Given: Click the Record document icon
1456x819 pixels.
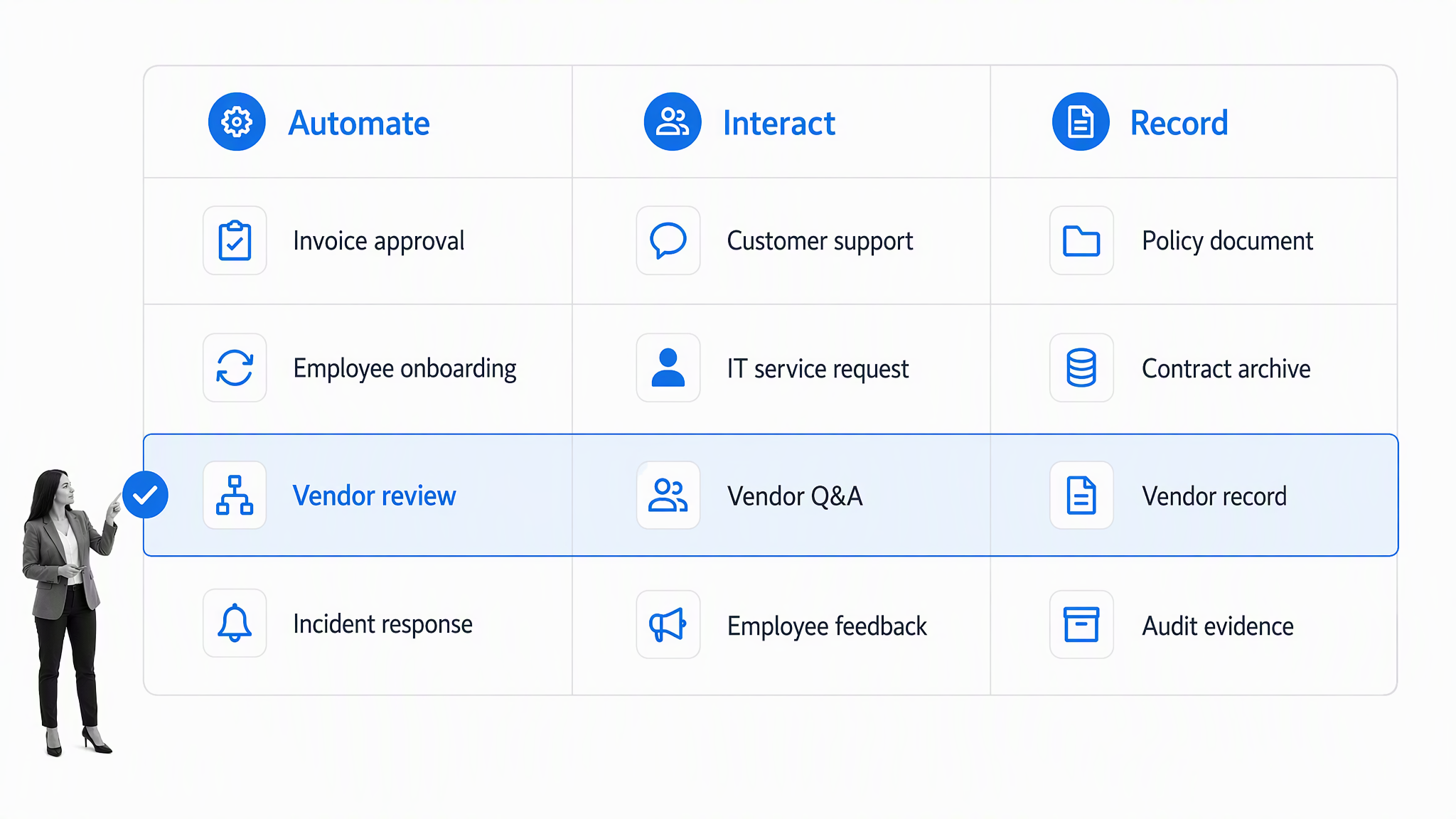Looking at the screenshot, I should (x=1081, y=122).
